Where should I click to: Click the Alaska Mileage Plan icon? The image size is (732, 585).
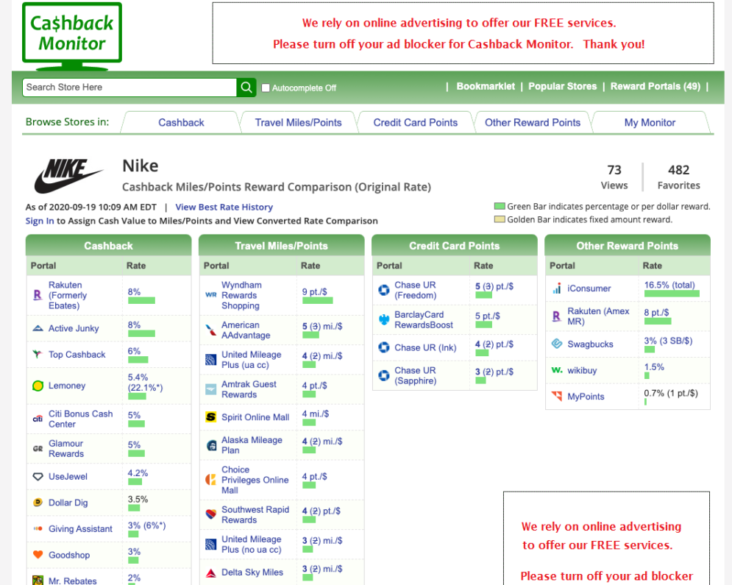click(211, 445)
